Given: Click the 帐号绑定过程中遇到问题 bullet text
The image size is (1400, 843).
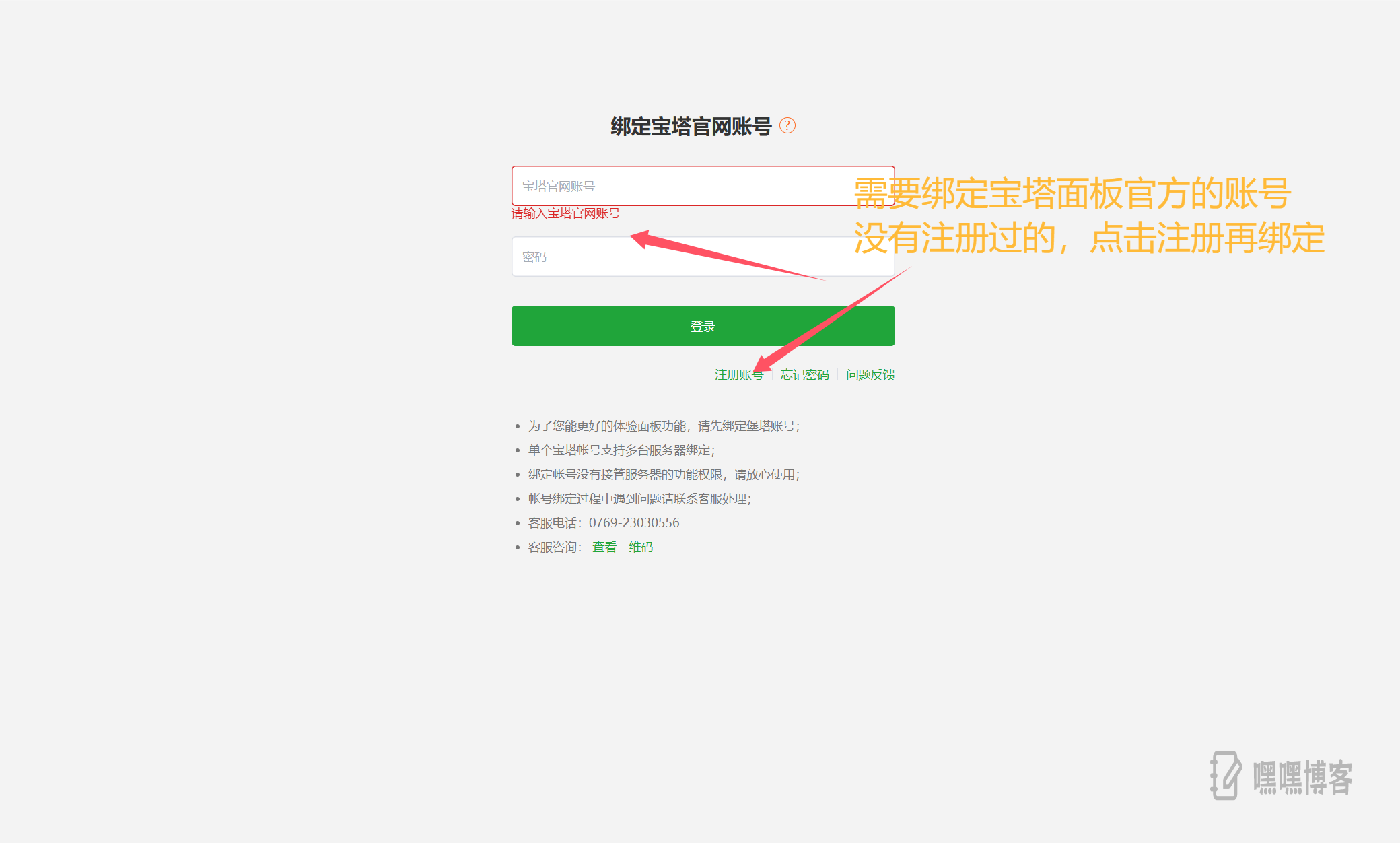Looking at the screenshot, I should tap(639, 499).
